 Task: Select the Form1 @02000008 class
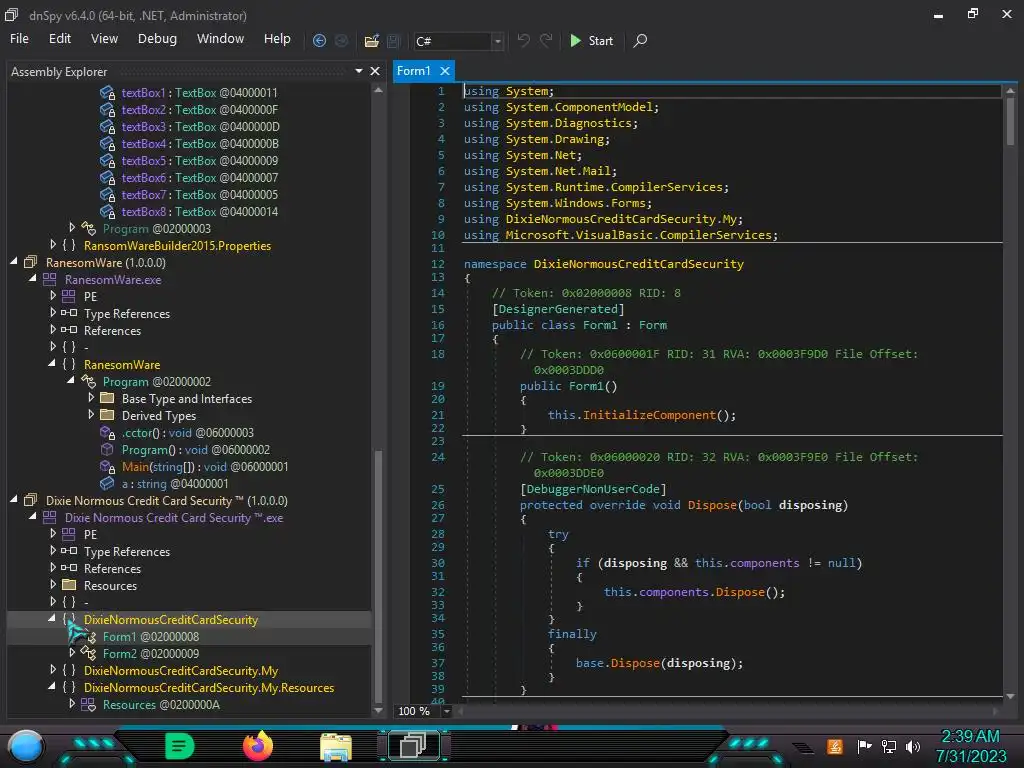pos(150,636)
